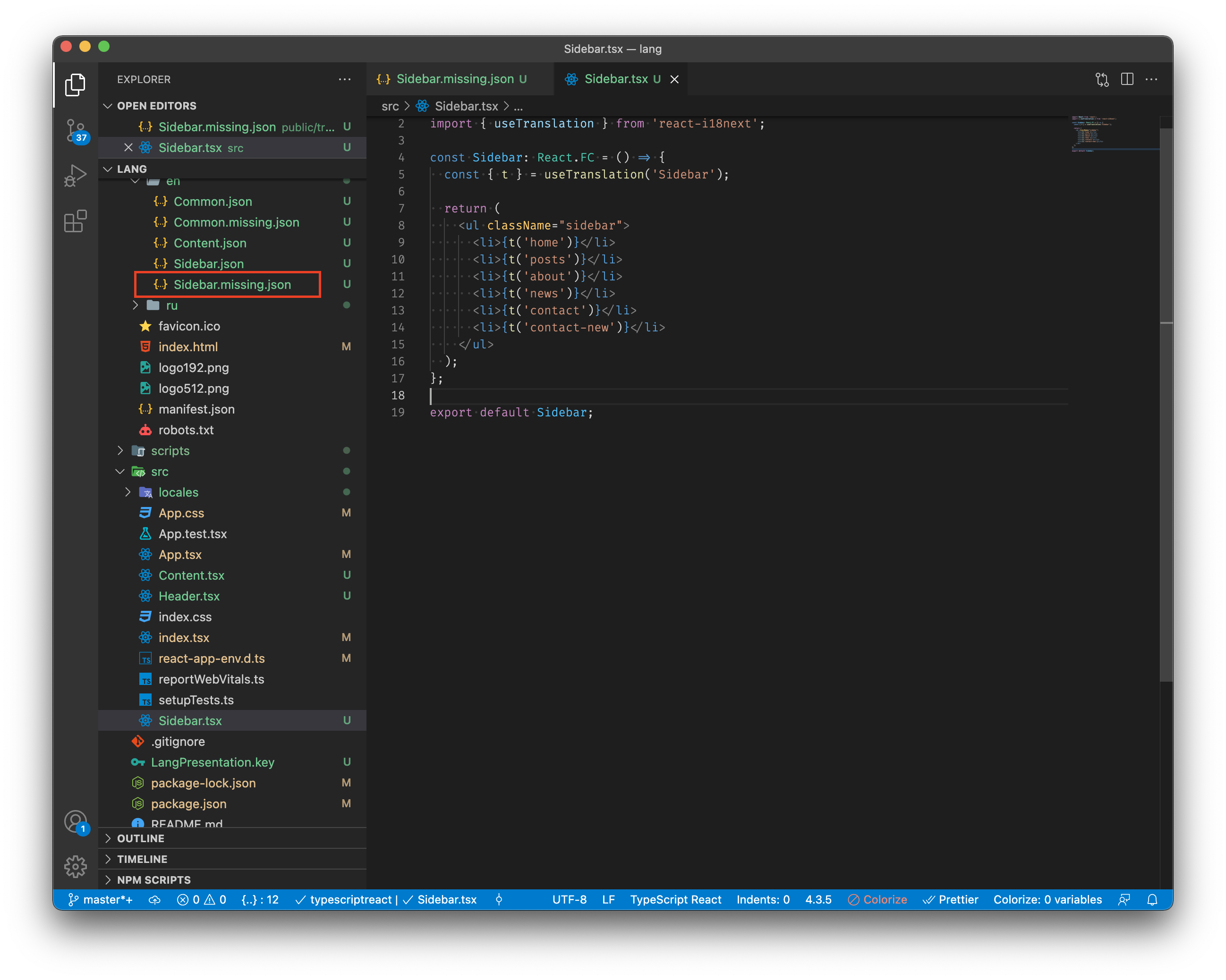
Task: Click the synchronize changes cloud icon
Action: [x=155, y=899]
